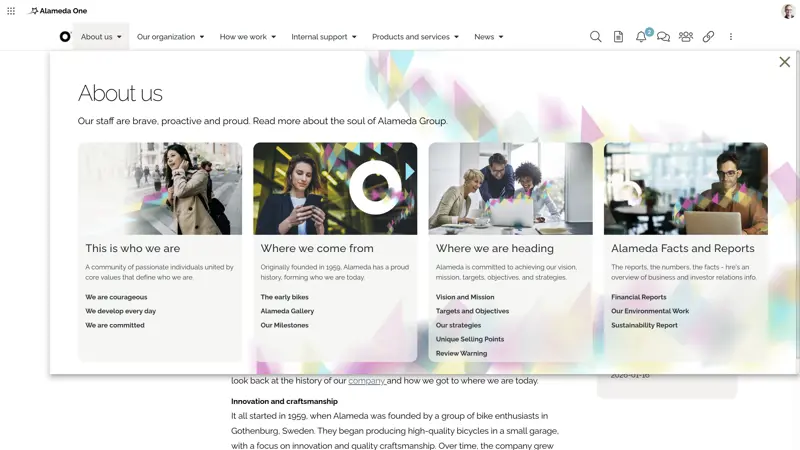
Task: Open Unique Selling Points link
Action: 470,339
